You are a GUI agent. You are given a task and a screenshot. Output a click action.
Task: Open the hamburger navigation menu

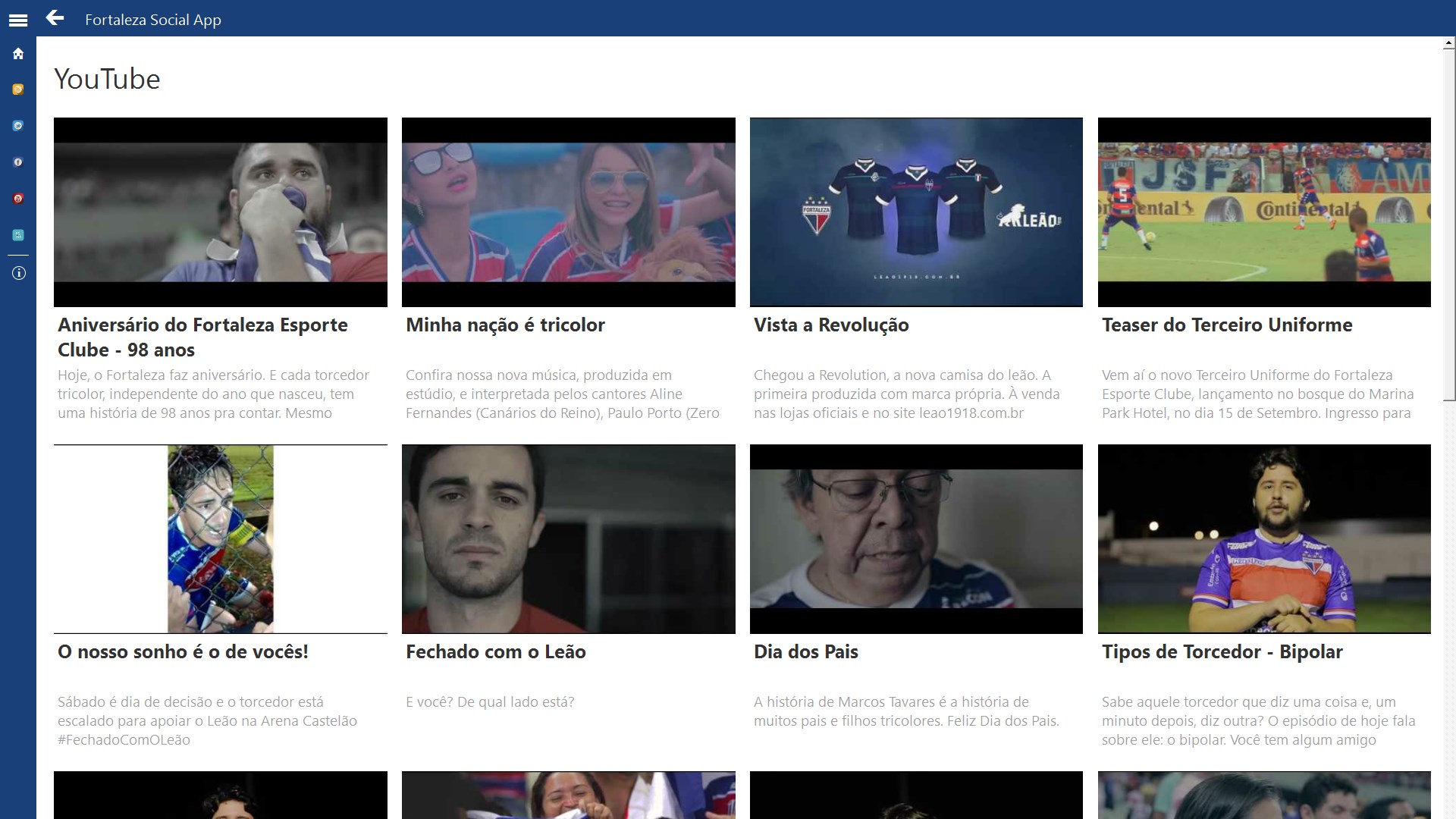point(18,20)
